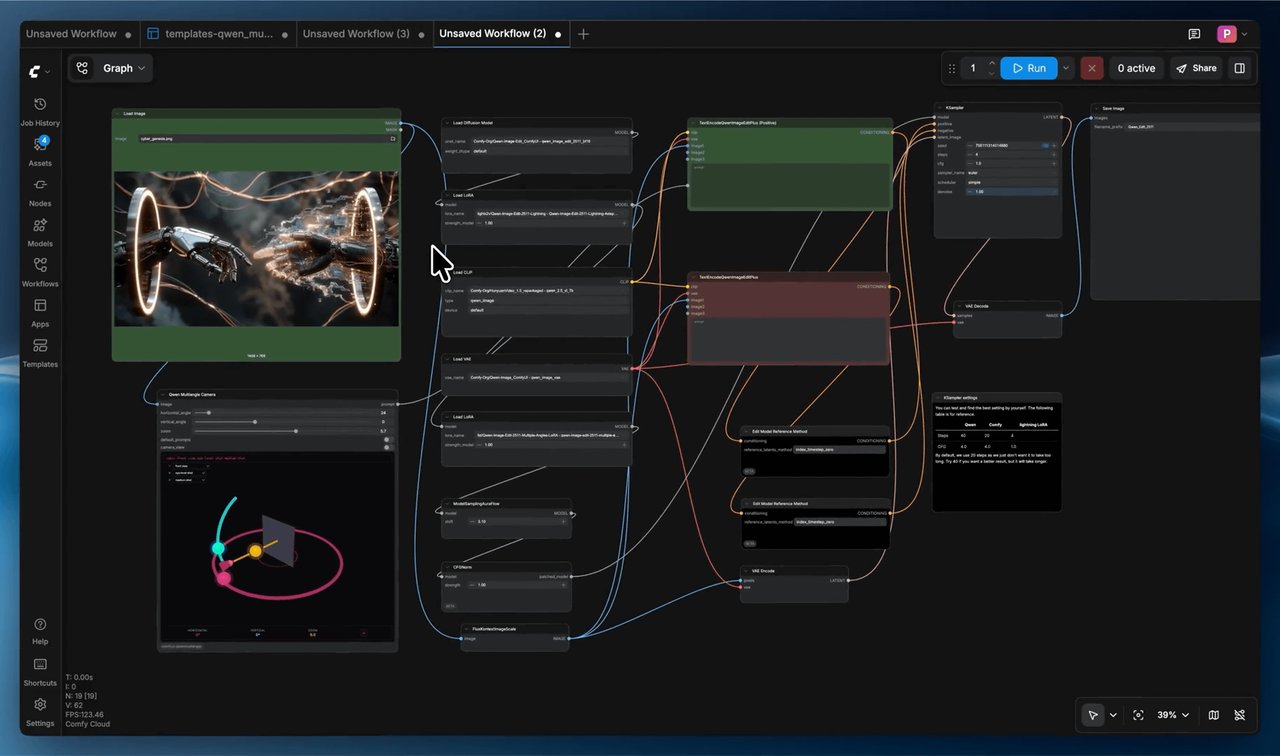This screenshot has height=756, width=1280.
Task: Open the templates-qwen_mu... tab
Action: pyautogui.click(x=222, y=33)
